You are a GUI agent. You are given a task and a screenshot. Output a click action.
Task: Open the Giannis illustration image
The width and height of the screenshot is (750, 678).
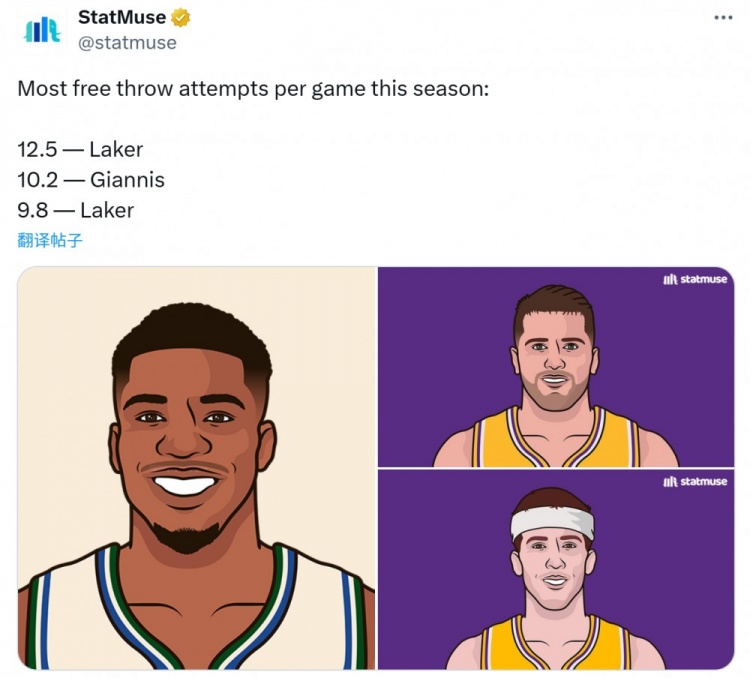(x=196, y=468)
